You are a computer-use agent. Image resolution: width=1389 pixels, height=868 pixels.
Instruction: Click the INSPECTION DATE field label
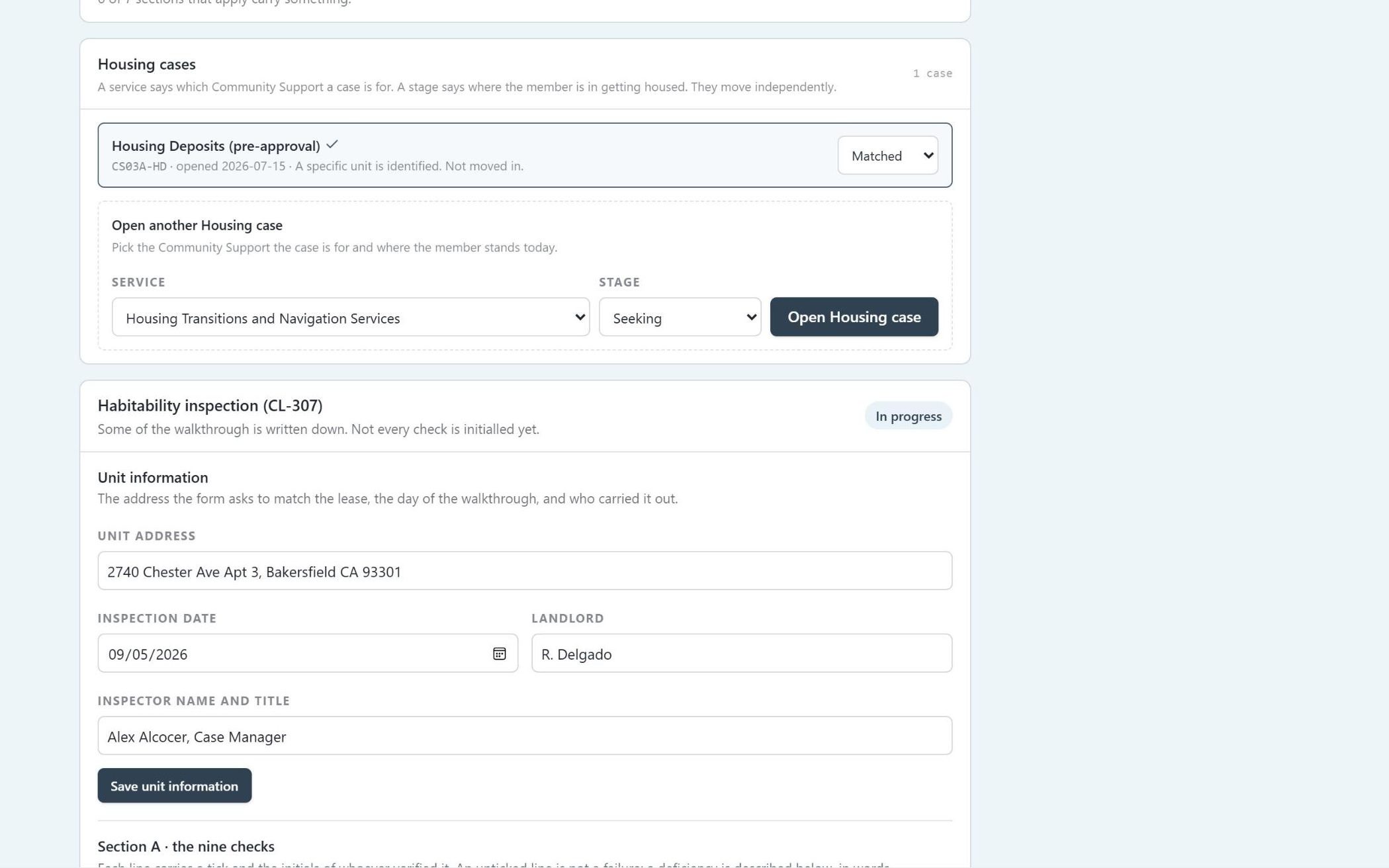click(x=157, y=619)
